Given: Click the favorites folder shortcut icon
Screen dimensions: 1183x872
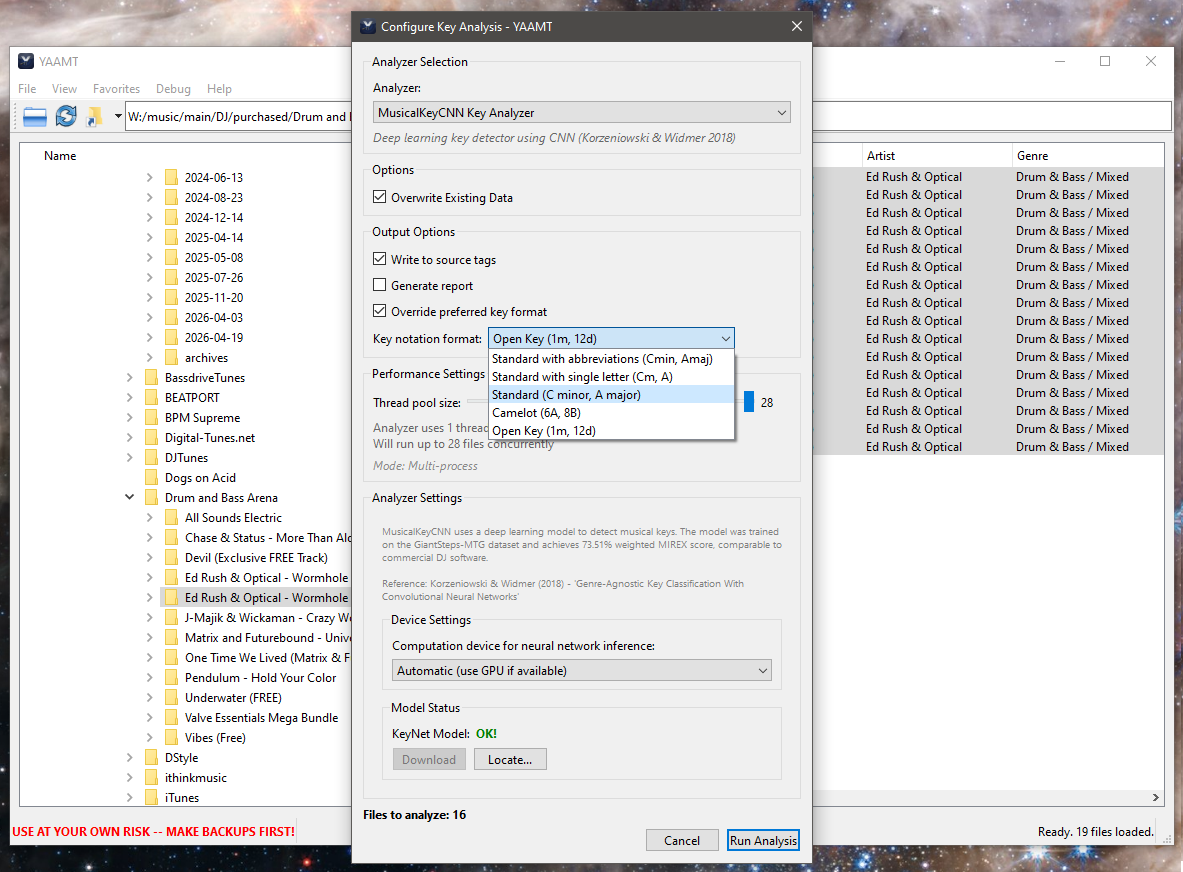Looking at the screenshot, I should (x=95, y=116).
